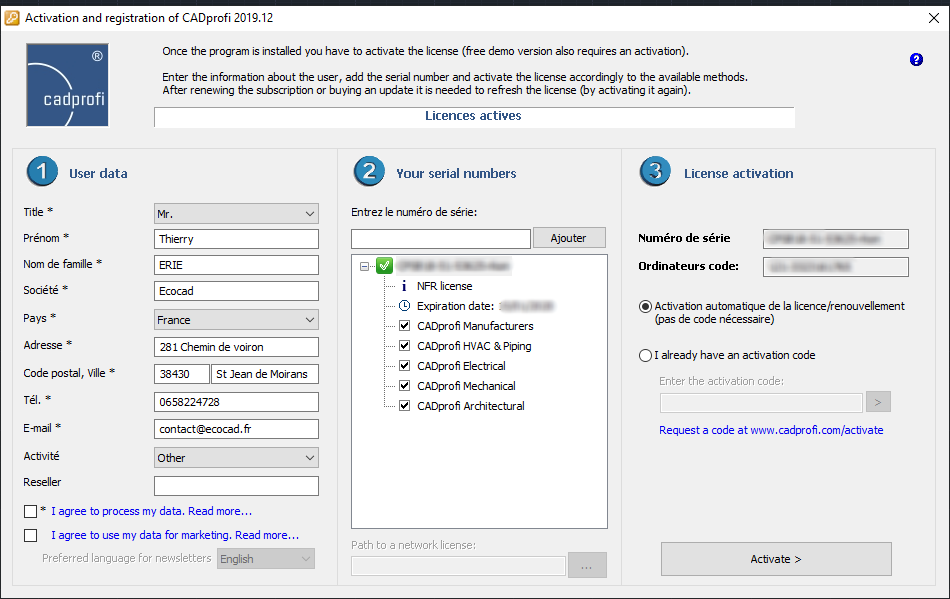Toggle CADprofi HVAC & Piping checkbox

click(x=405, y=346)
